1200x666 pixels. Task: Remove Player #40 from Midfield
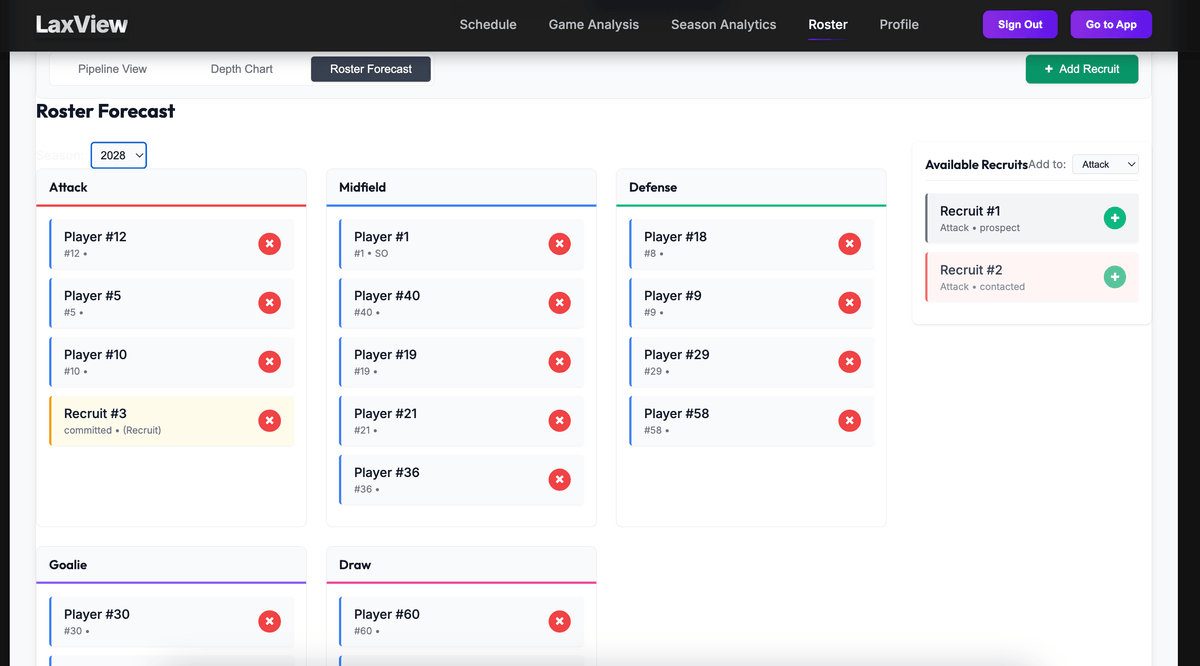559,302
